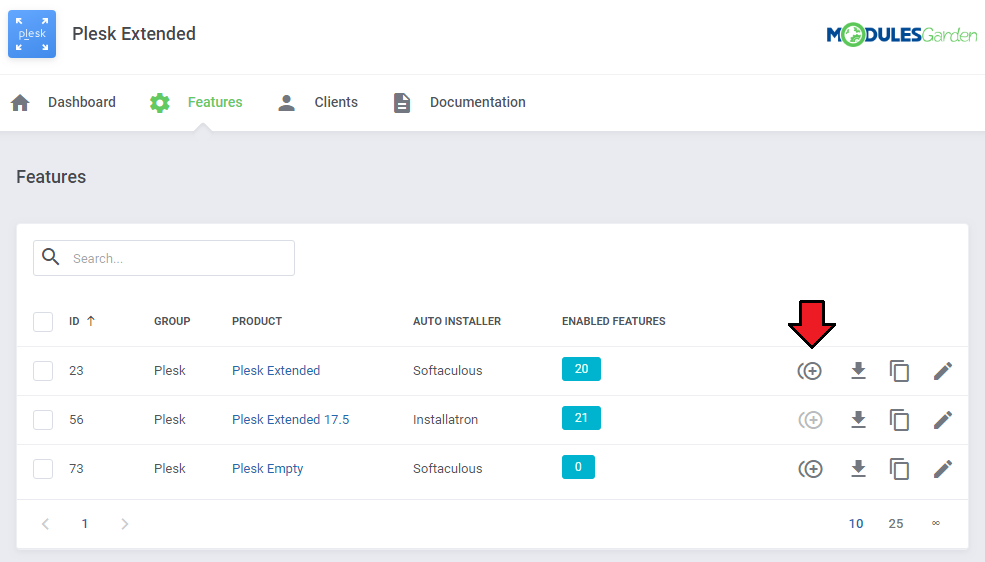The width and height of the screenshot is (985, 562).
Task: Open the Plesk Extended 17.5 product link
Action: 290,419
